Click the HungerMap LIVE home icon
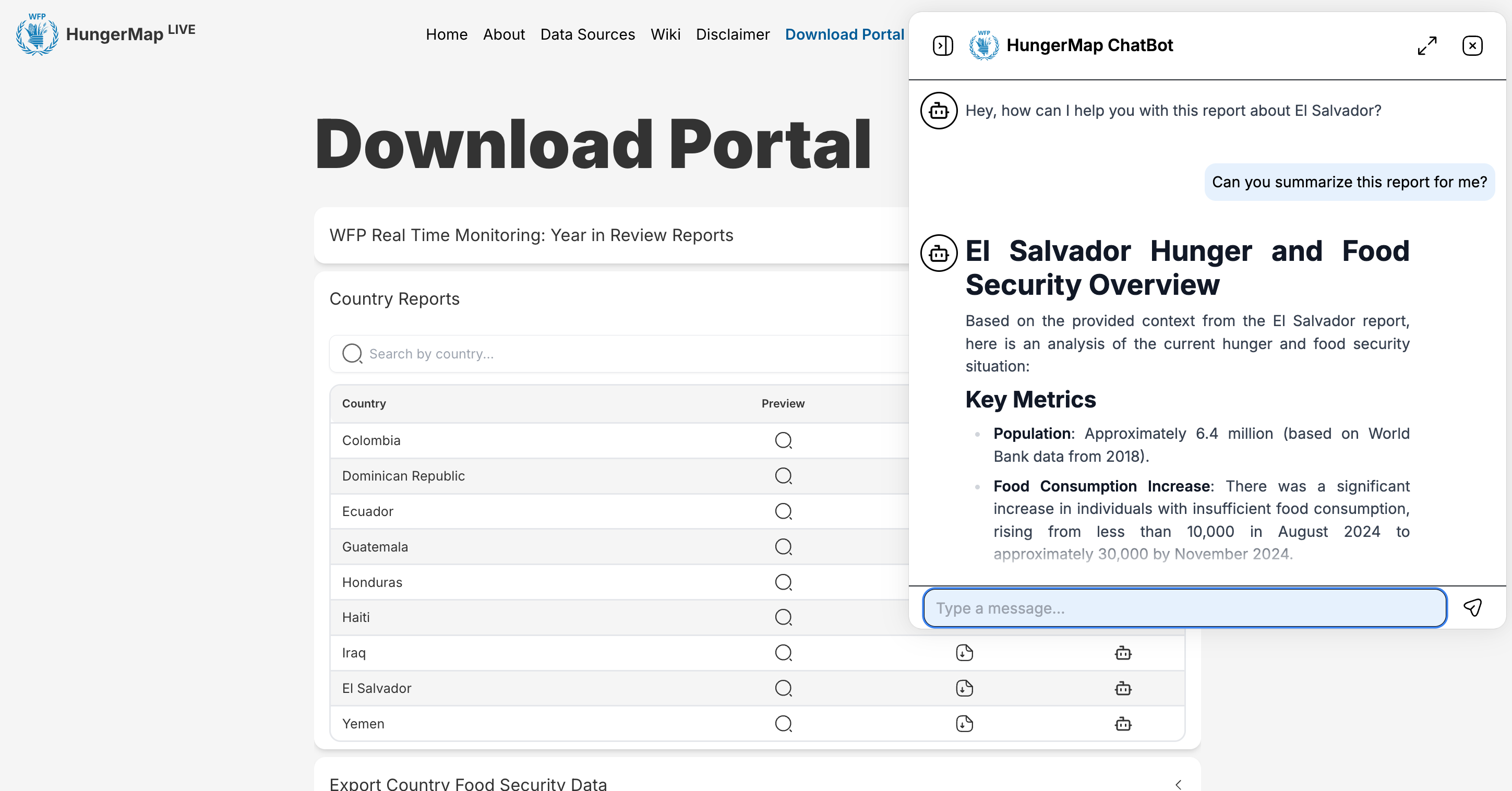Screen dimensions: 1512x791 (x=37, y=34)
